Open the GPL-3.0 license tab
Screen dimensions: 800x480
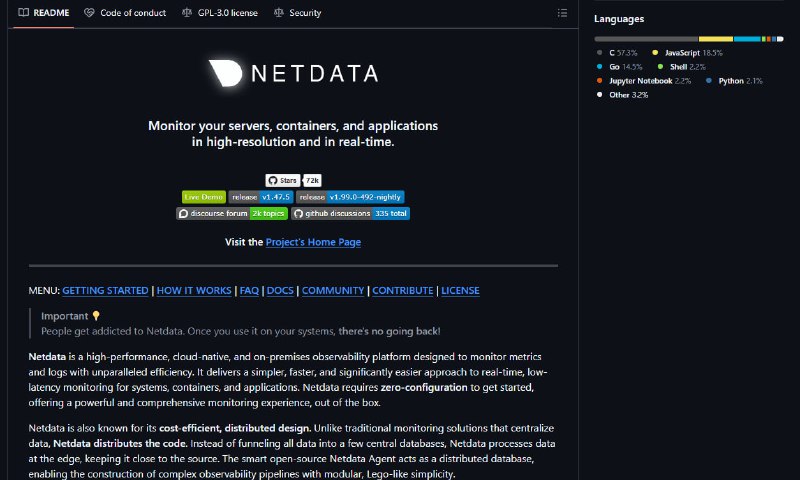pyautogui.click(x=220, y=13)
